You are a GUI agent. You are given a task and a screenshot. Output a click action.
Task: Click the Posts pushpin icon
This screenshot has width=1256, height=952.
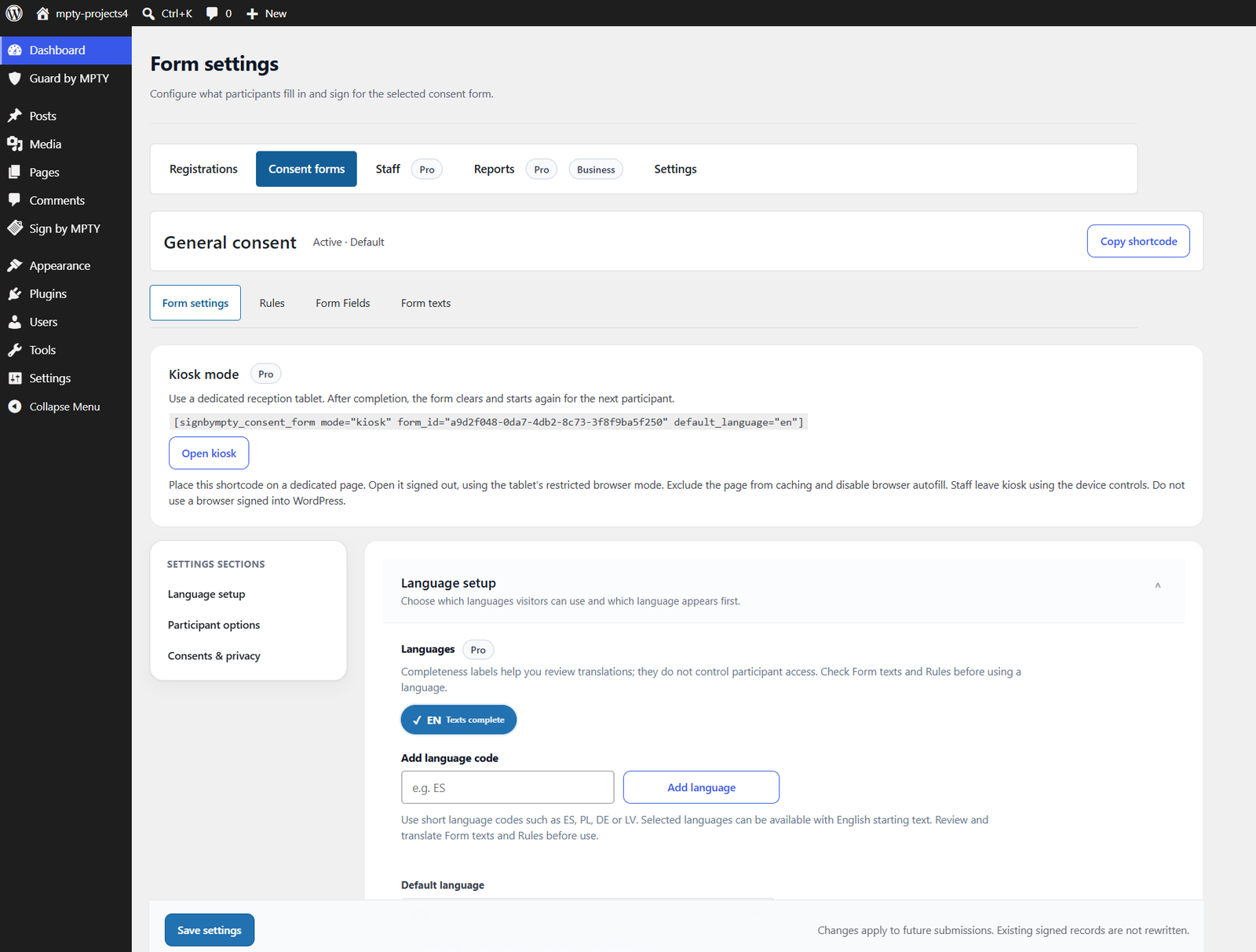pos(15,115)
